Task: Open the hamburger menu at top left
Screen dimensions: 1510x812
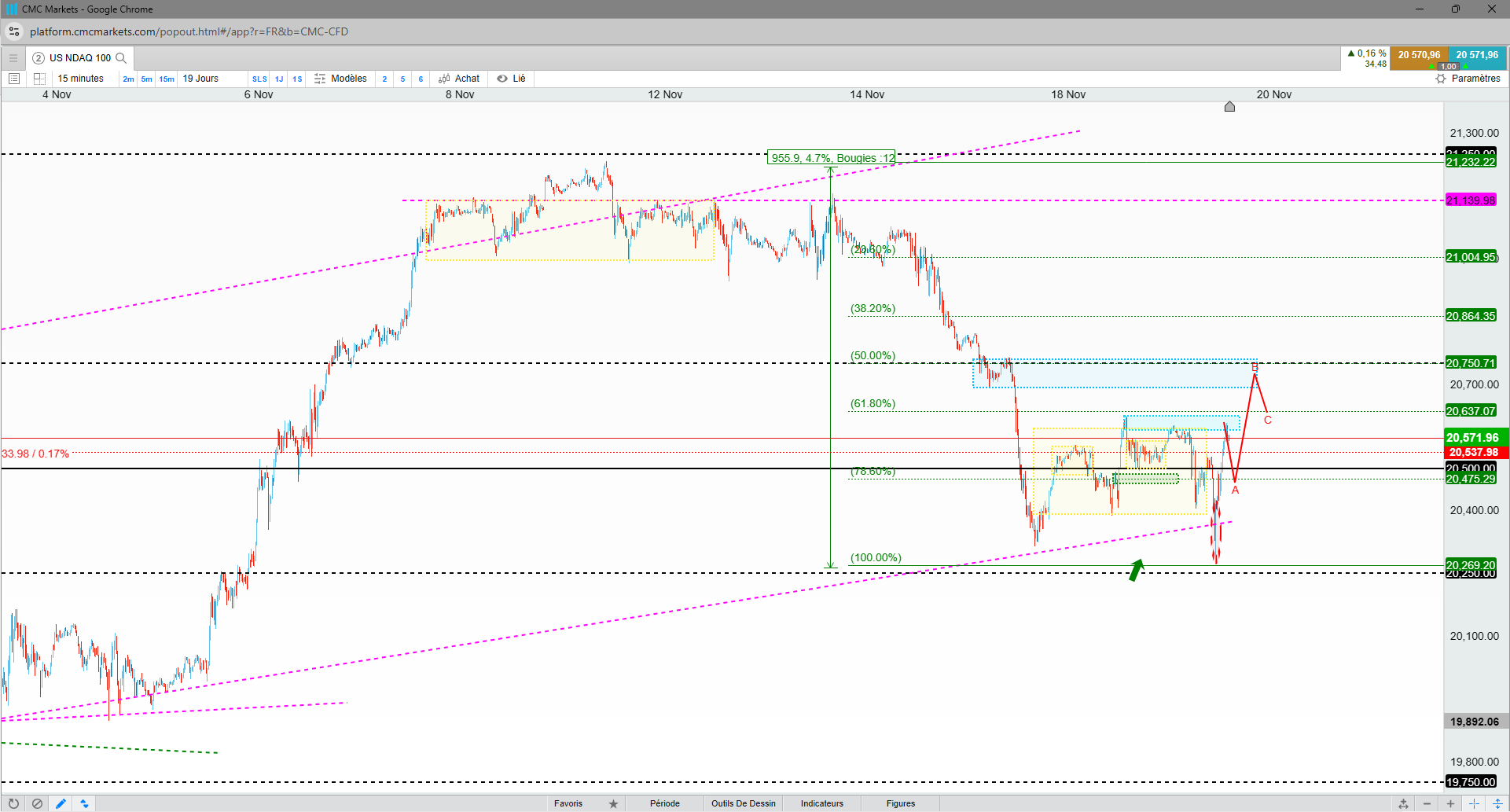Action: pos(13,58)
